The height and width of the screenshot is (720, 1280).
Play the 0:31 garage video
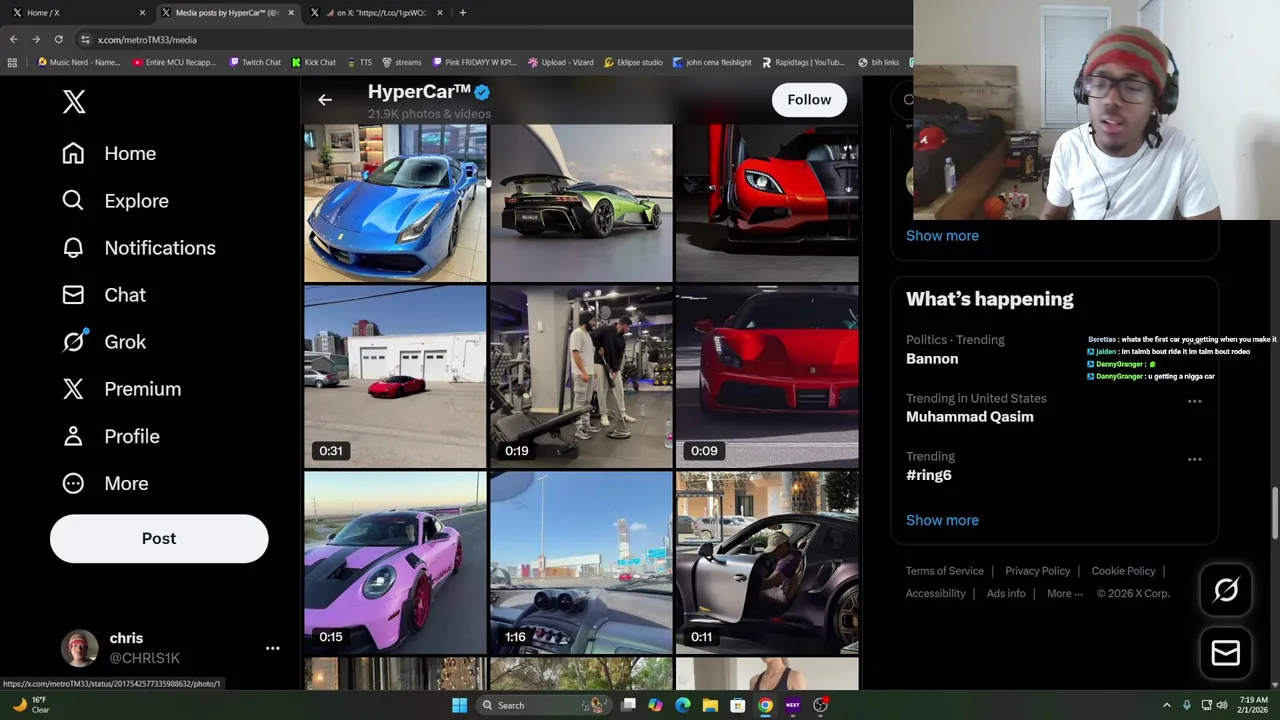coord(395,377)
